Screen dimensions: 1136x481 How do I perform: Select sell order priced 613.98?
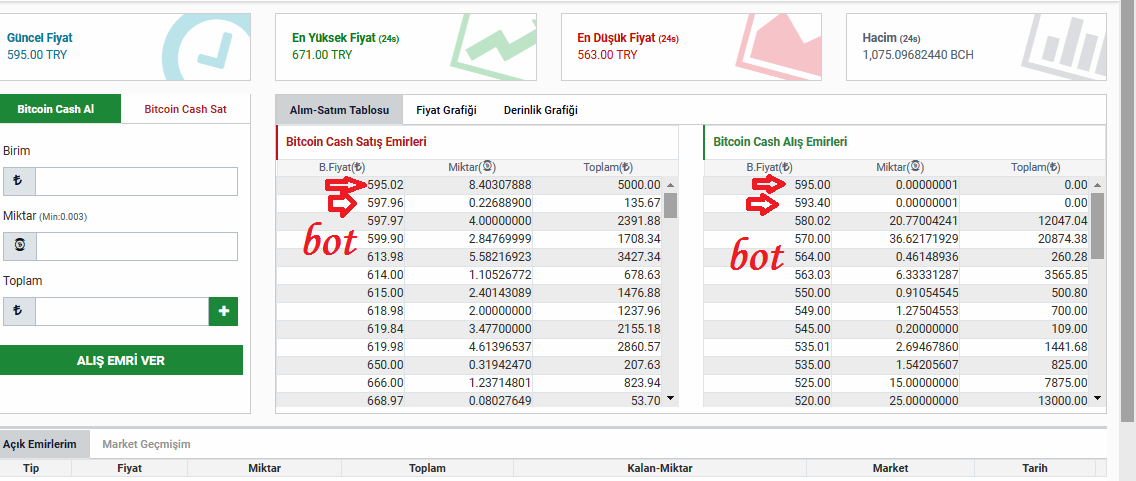469,257
